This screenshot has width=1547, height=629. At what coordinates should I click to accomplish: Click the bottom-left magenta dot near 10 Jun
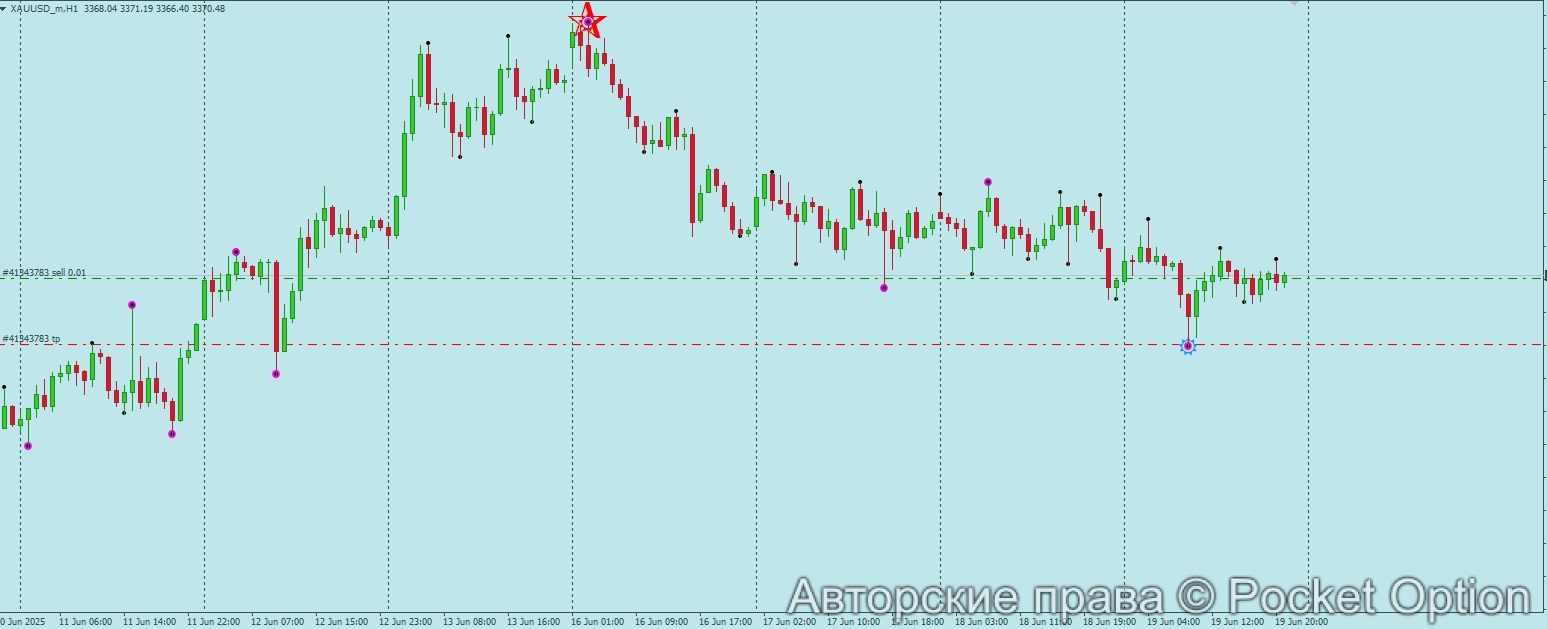28,446
